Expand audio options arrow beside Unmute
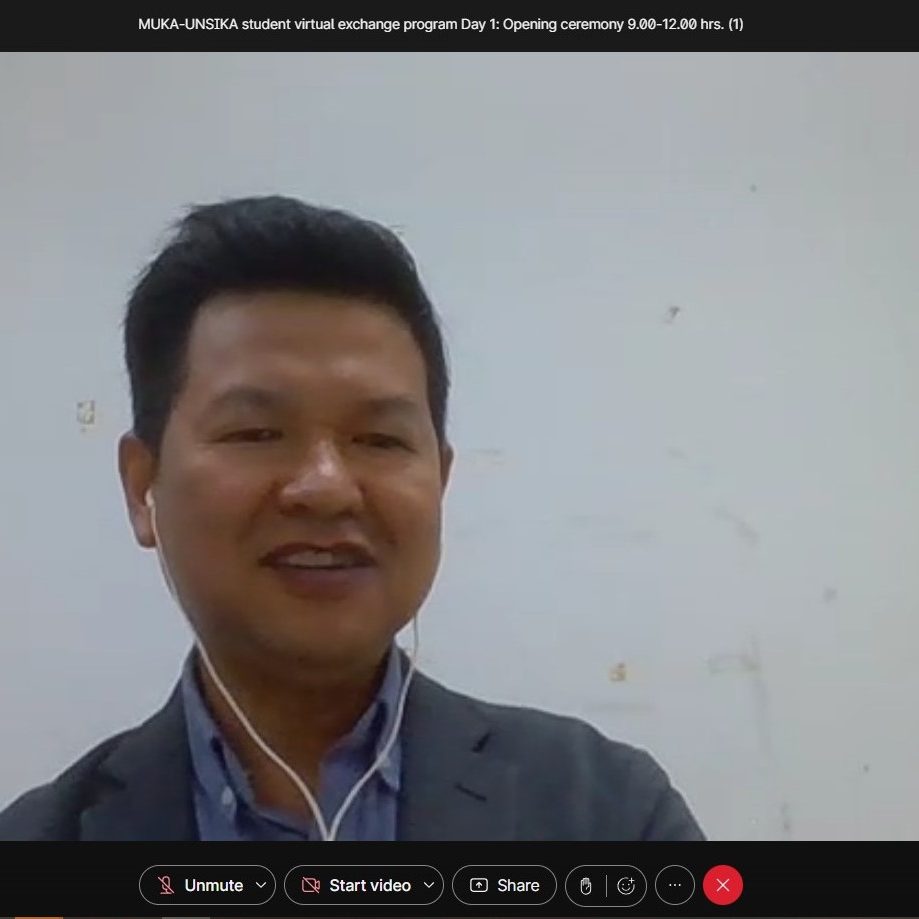The image size is (919, 919). click(x=261, y=885)
